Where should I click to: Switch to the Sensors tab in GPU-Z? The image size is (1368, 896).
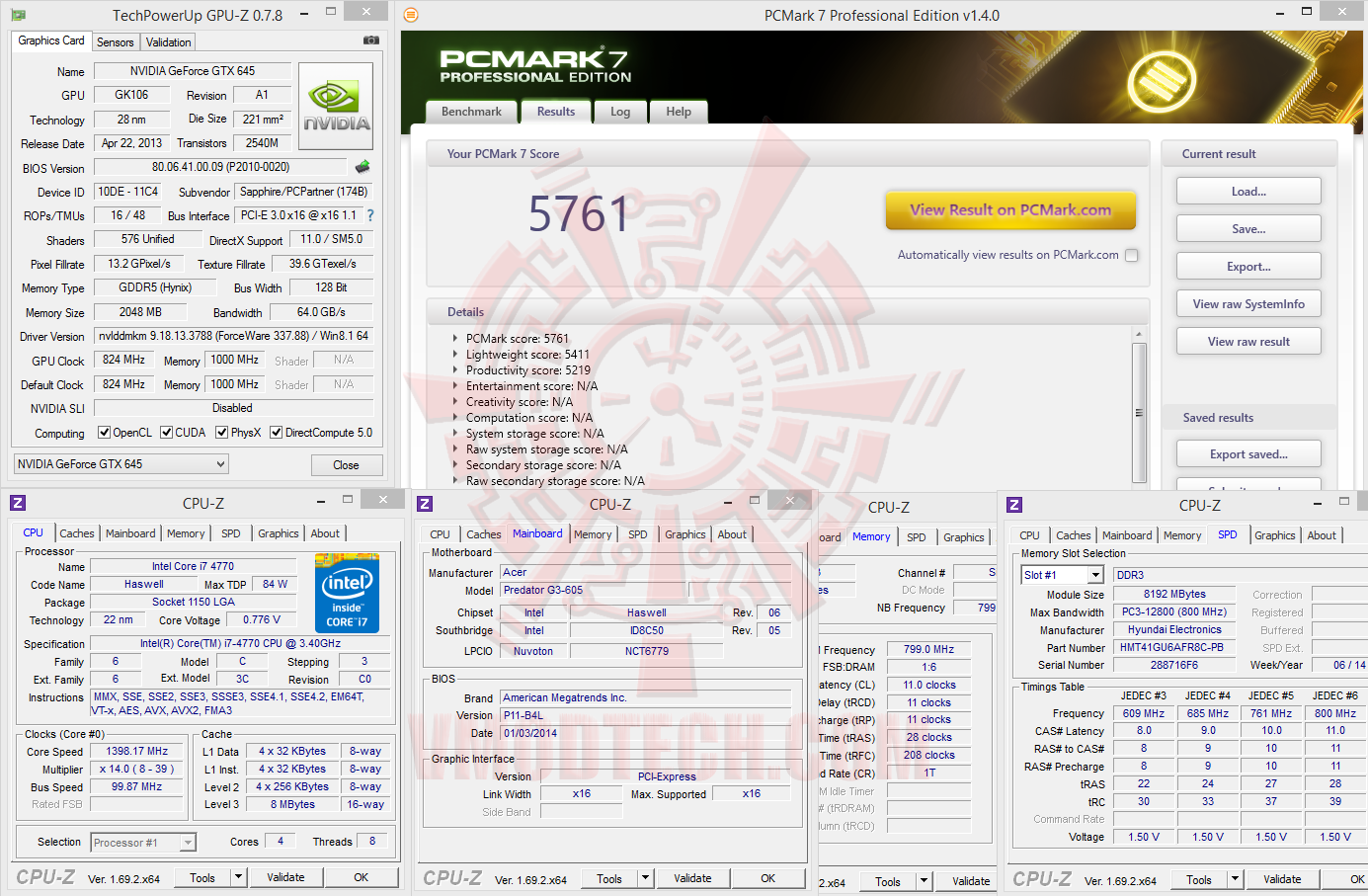pyautogui.click(x=116, y=42)
